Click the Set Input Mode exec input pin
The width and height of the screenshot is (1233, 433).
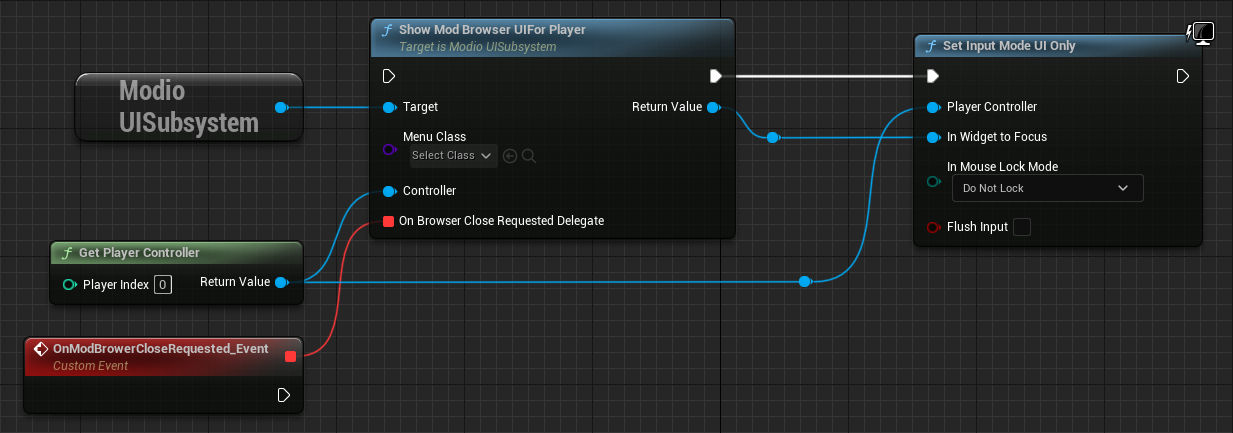(933, 76)
